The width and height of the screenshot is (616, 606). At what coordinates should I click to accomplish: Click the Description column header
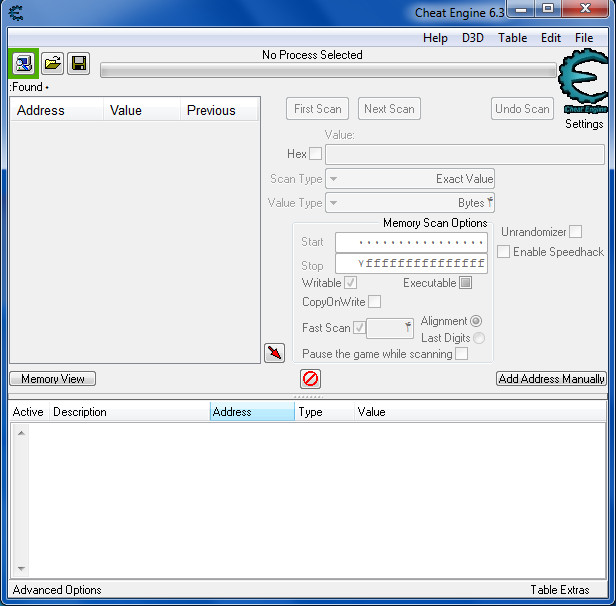click(130, 412)
